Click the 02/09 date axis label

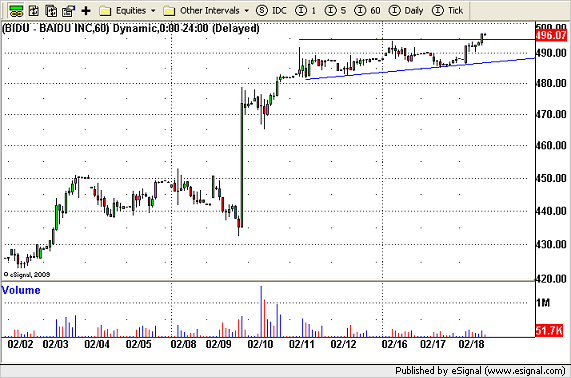click(218, 344)
